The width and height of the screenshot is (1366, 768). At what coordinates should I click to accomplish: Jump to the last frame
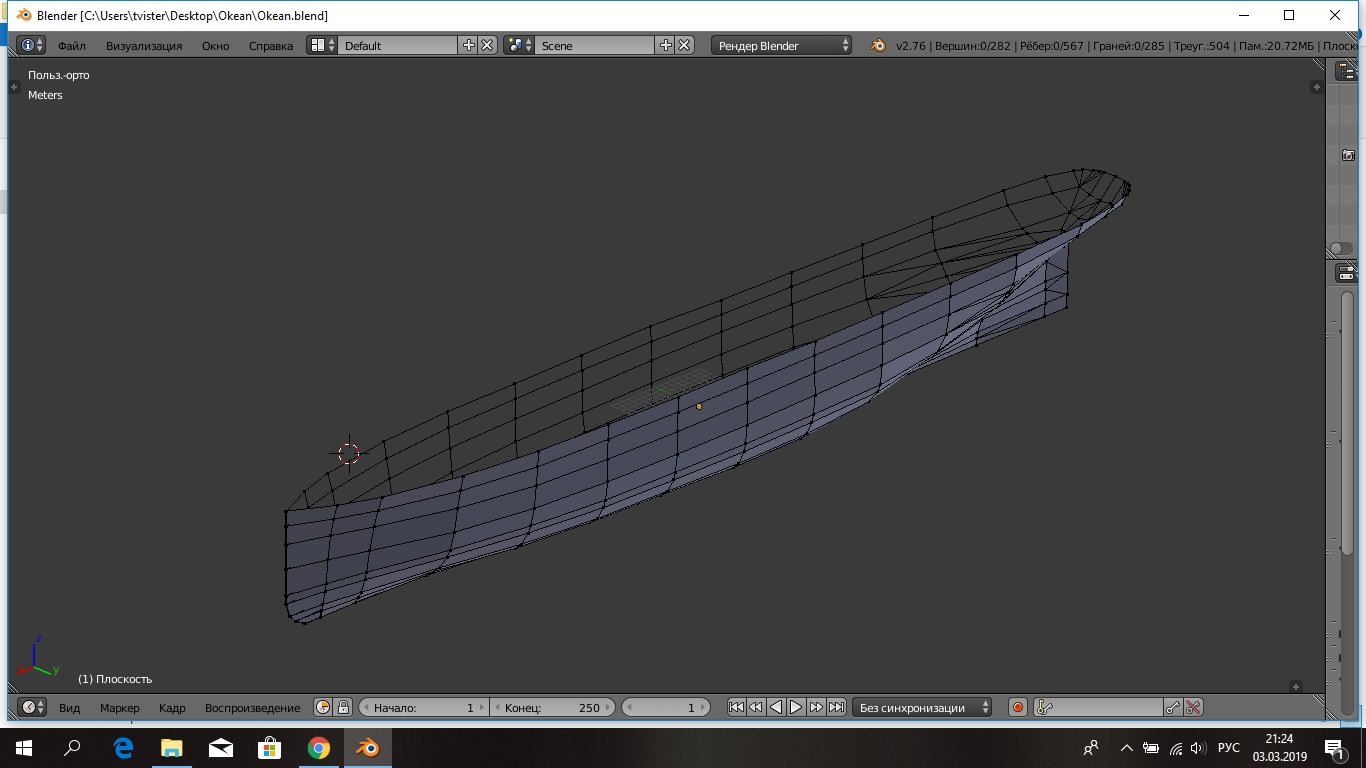coord(837,707)
